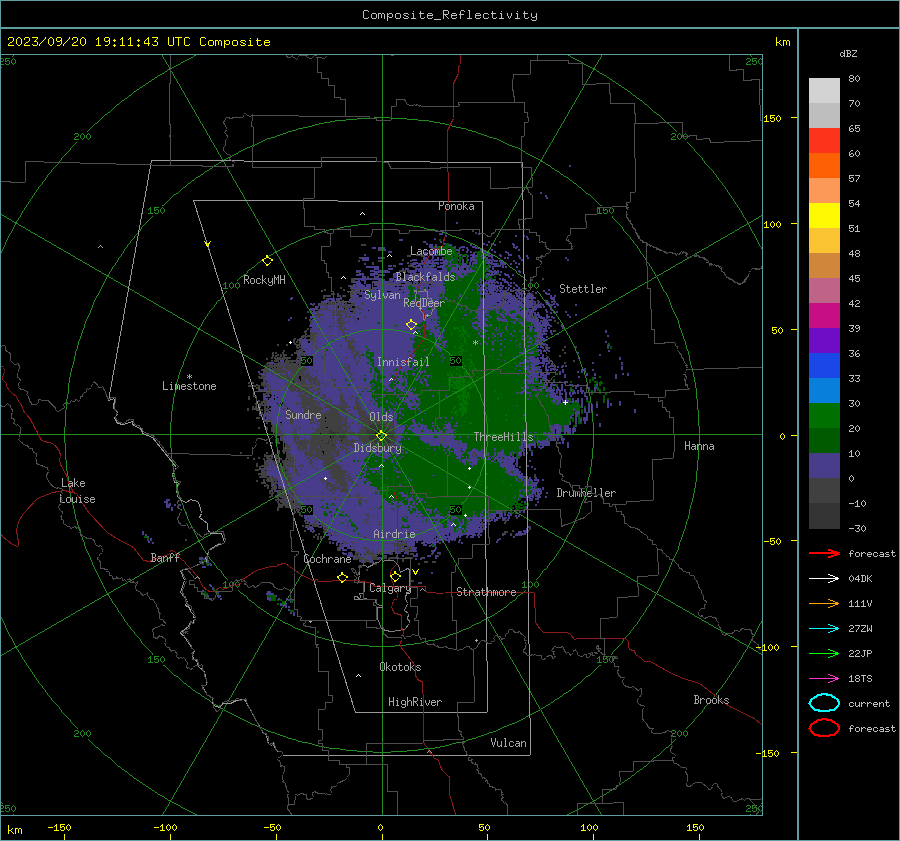
Task: Click the yellow diamond marker near RockyMH
Action: click(x=267, y=261)
